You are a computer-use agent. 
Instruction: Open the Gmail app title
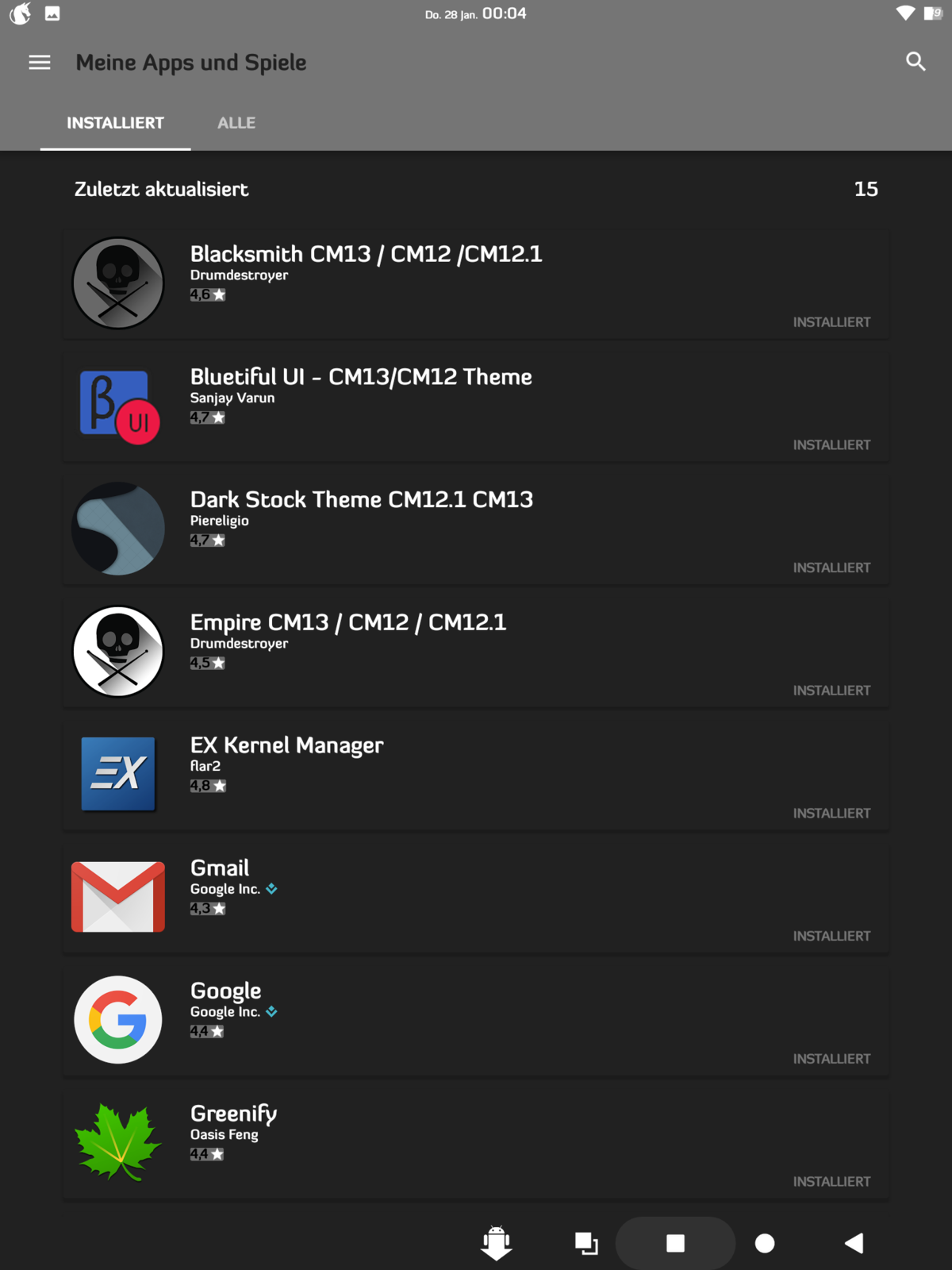click(220, 868)
